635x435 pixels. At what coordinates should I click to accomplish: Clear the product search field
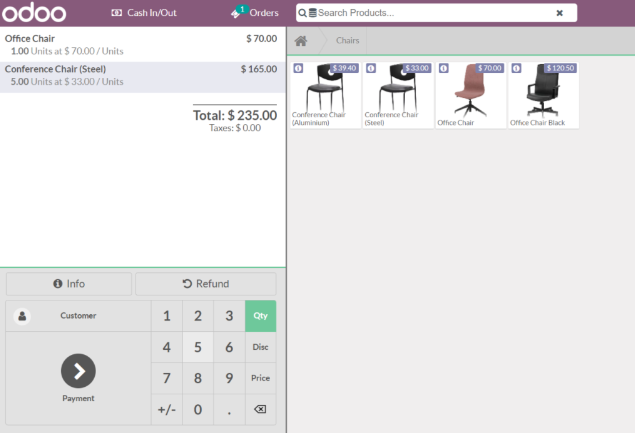pyautogui.click(x=559, y=13)
